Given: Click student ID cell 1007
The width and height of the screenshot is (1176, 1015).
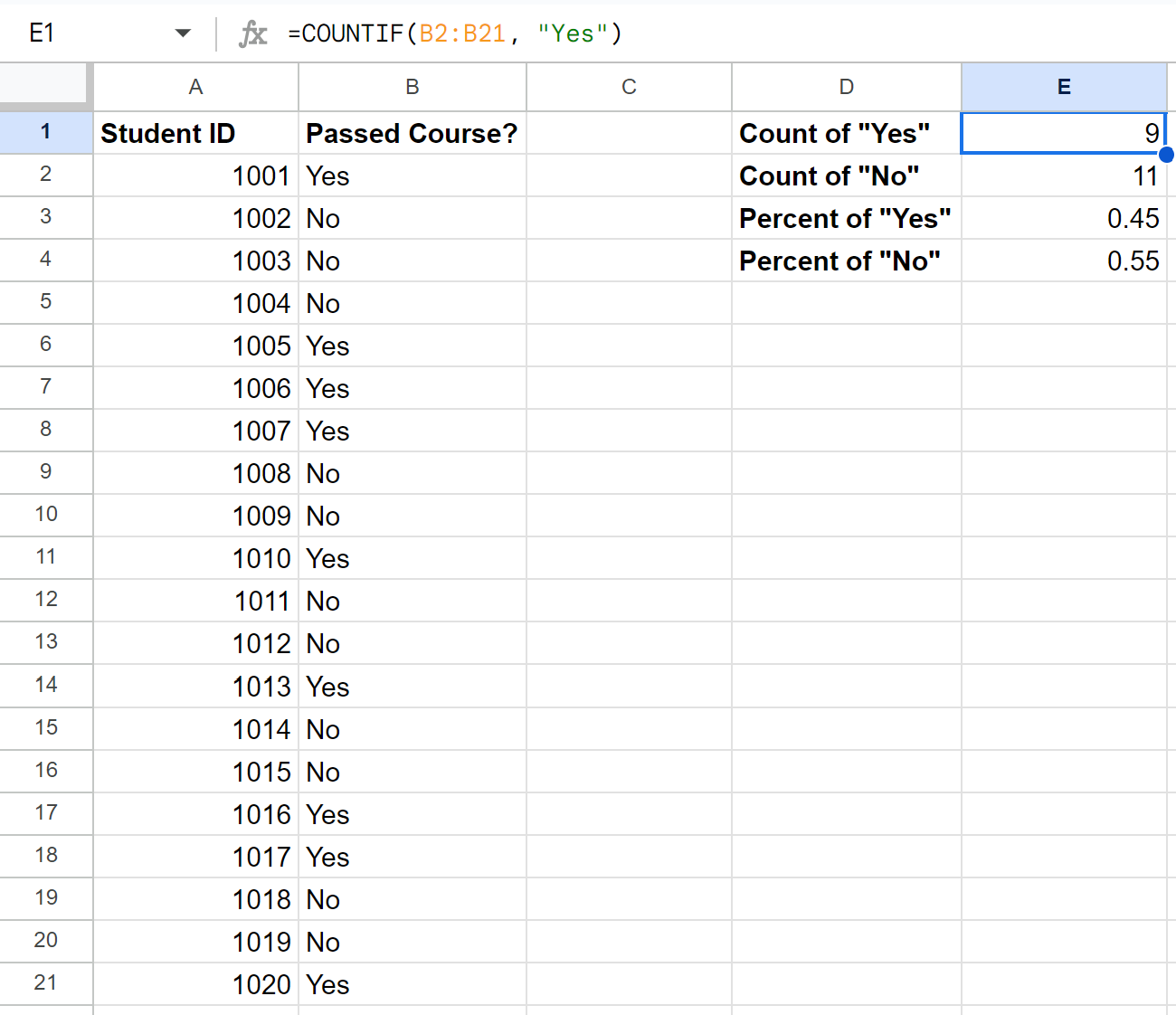Looking at the screenshot, I should click(x=195, y=431).
